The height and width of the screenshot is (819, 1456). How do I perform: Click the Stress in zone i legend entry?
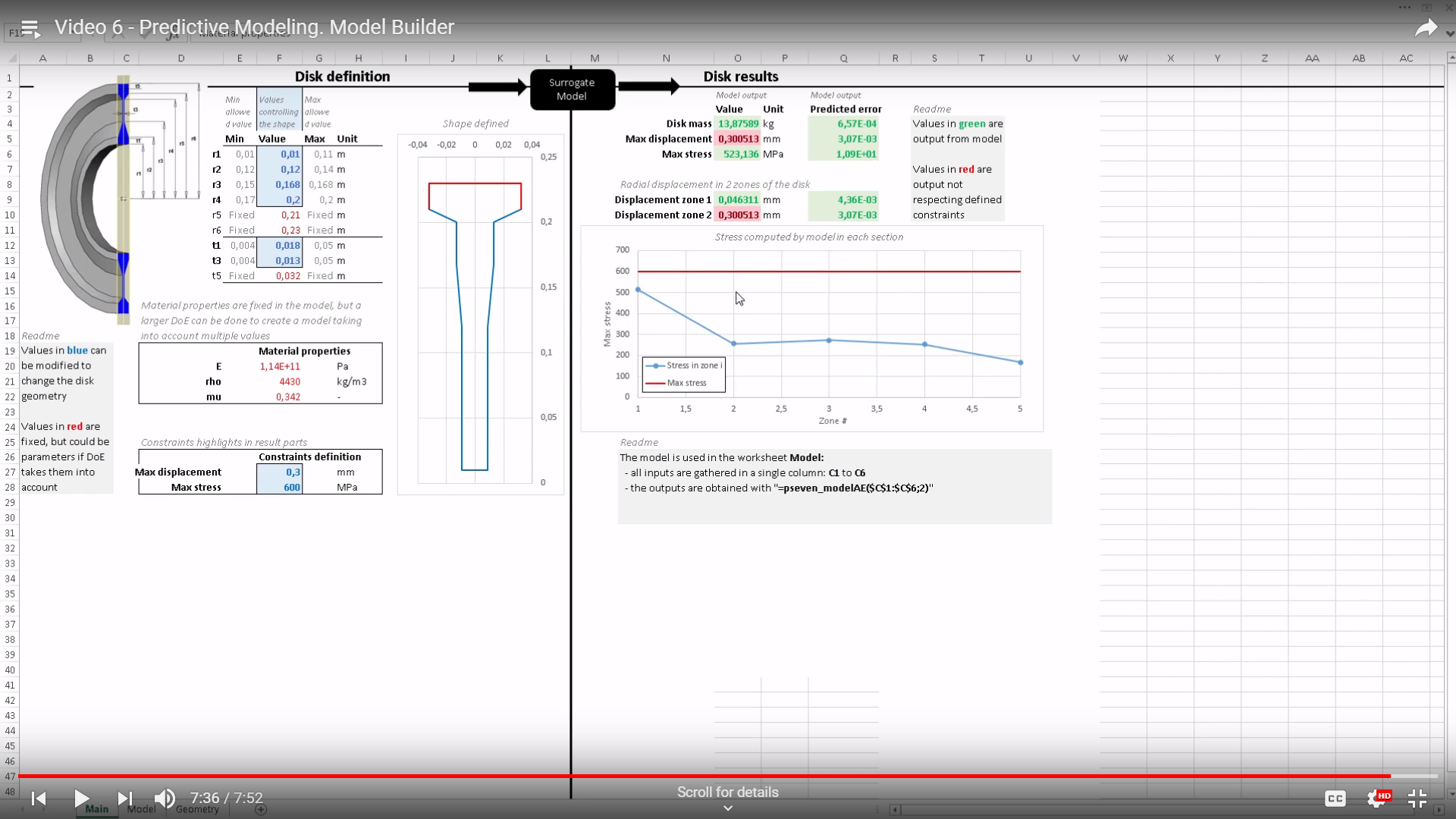pos(684,366)
